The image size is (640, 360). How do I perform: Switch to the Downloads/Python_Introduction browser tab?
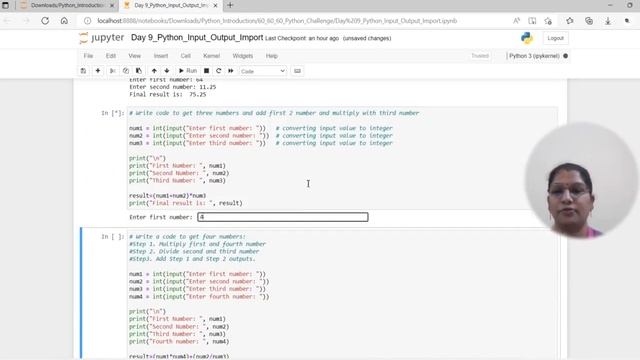[67, 5]
